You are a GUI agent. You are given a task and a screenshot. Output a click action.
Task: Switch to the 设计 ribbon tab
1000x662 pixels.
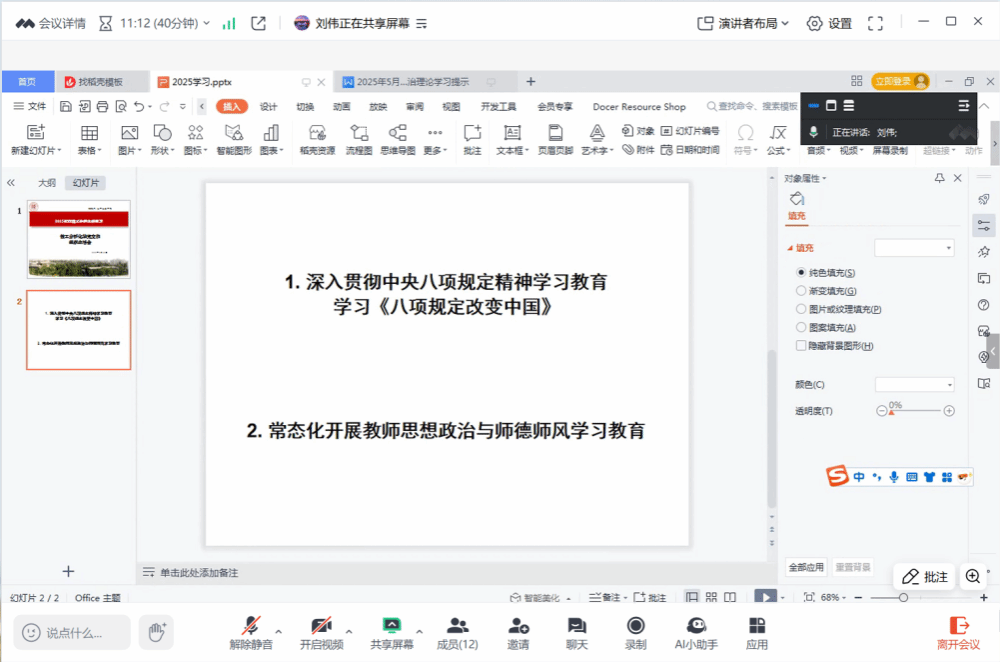(268, 107)
